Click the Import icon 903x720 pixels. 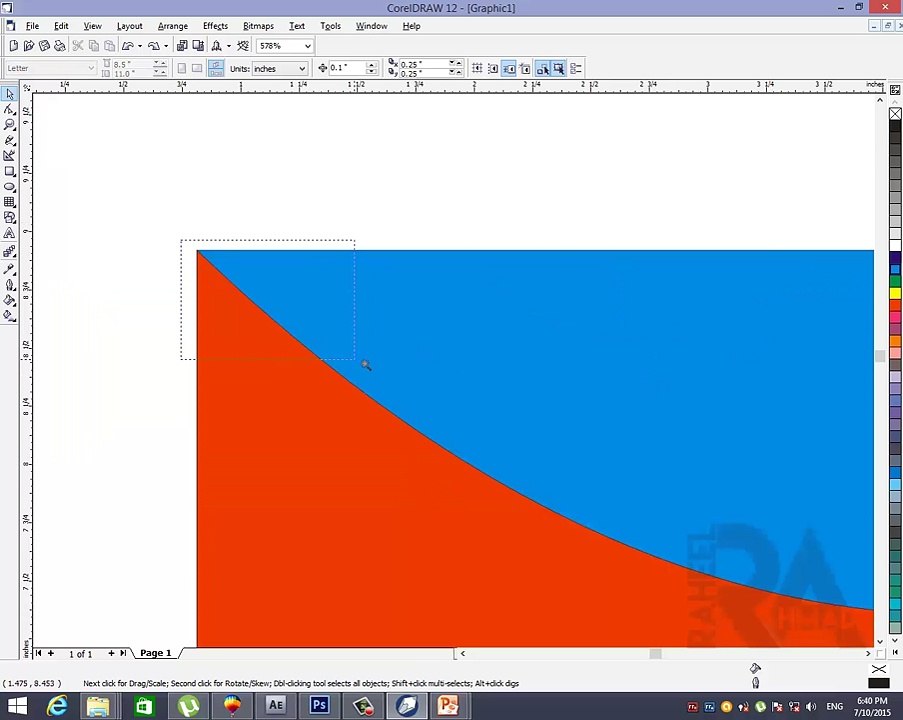182,46
